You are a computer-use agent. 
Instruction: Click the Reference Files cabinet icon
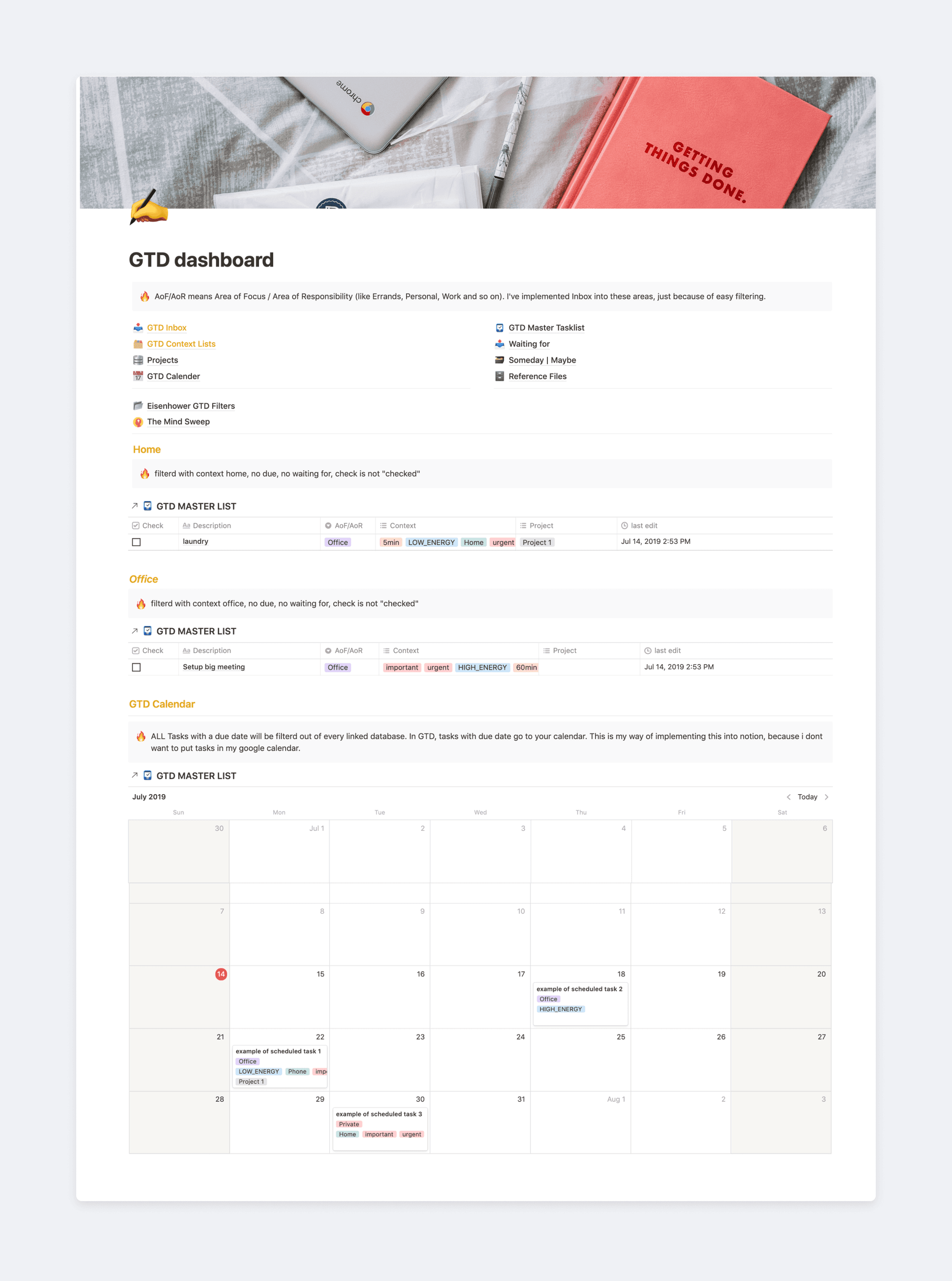(x=500, y=376)
